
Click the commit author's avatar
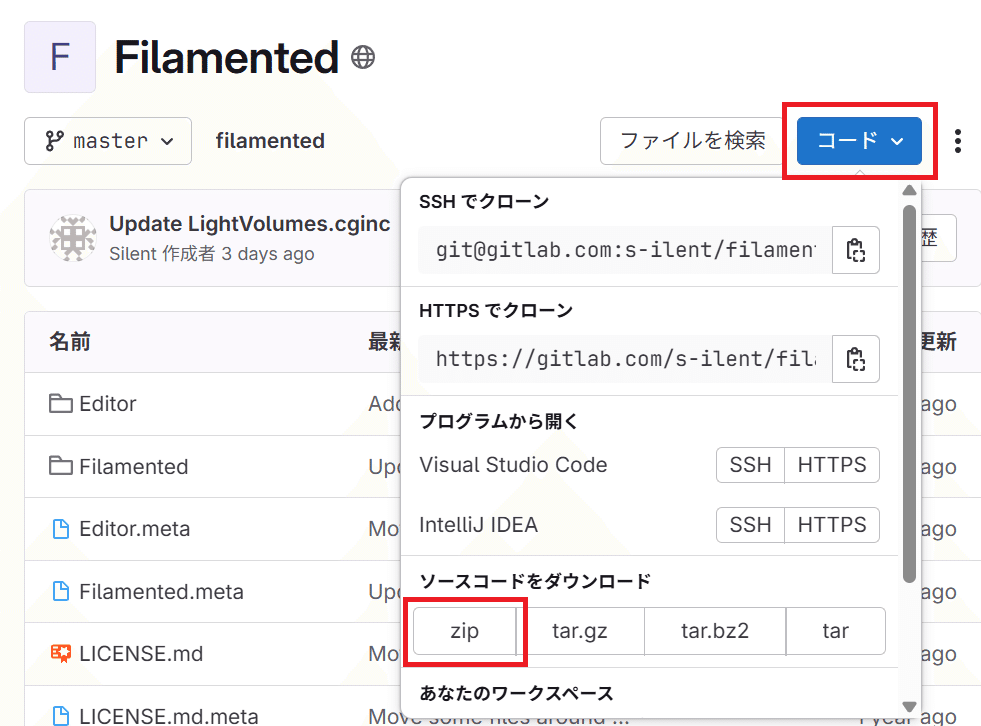72,238
